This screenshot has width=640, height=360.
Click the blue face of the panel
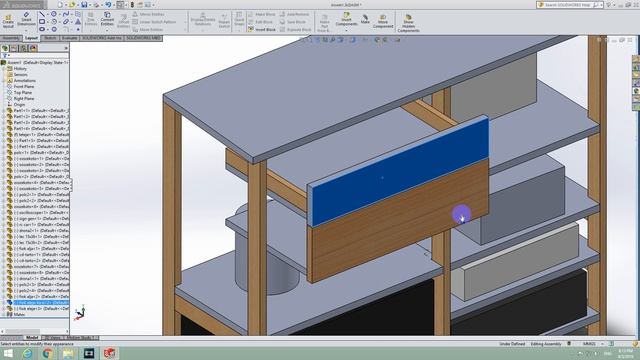tap(400, 171)
